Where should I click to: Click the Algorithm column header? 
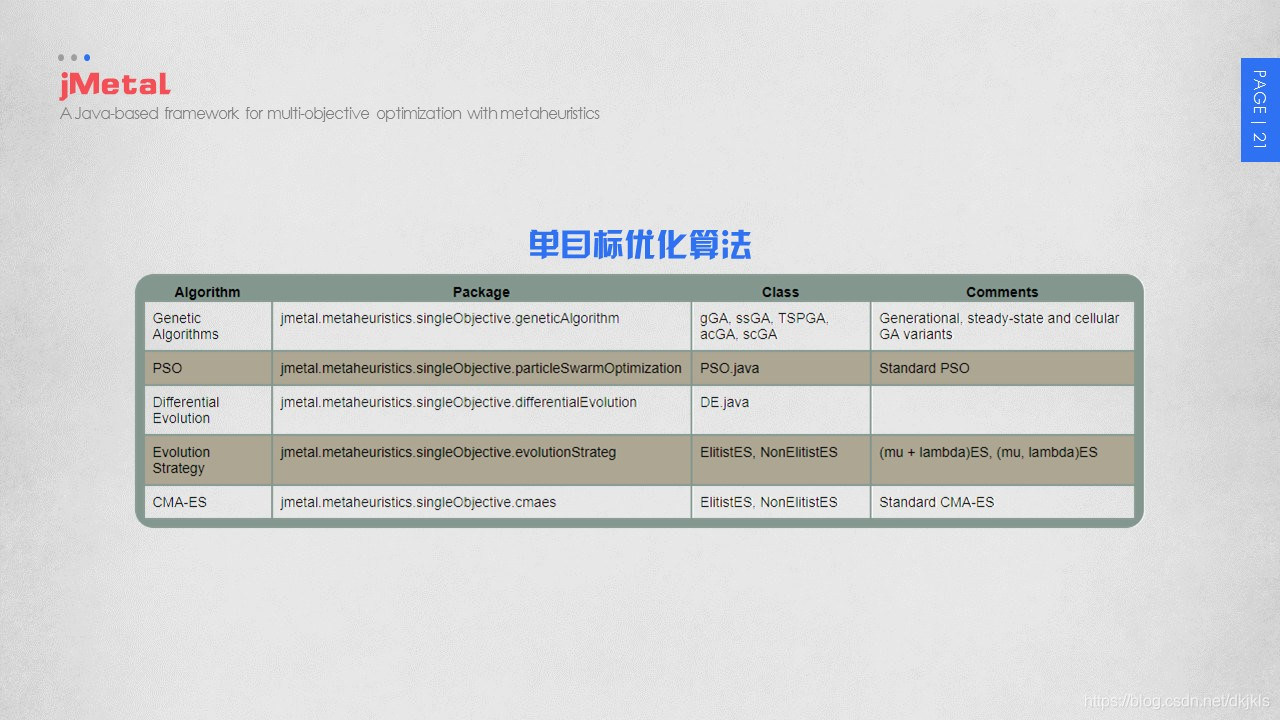[x=207, y=292]
